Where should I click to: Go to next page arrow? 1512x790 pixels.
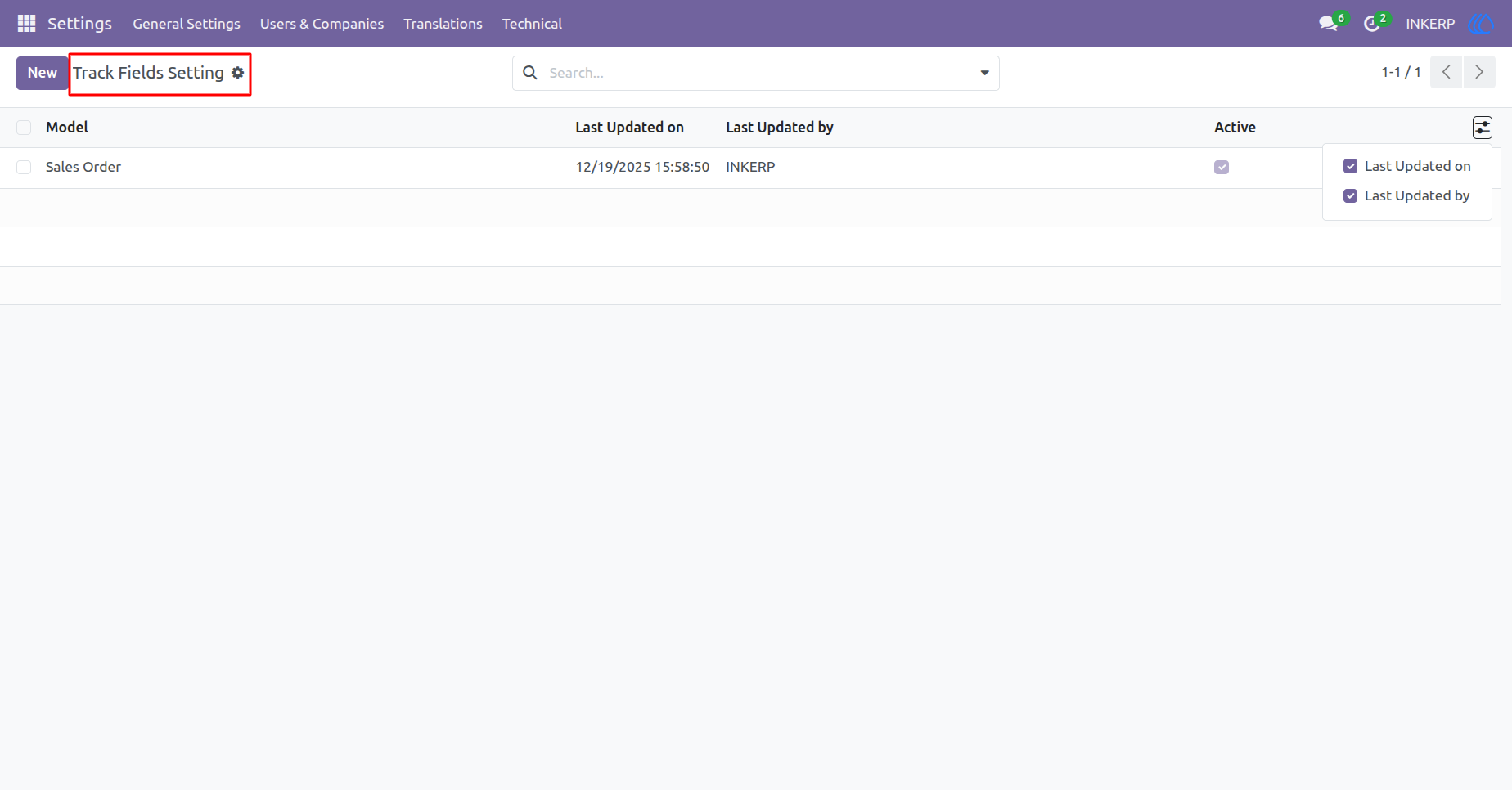[1479, 73]
